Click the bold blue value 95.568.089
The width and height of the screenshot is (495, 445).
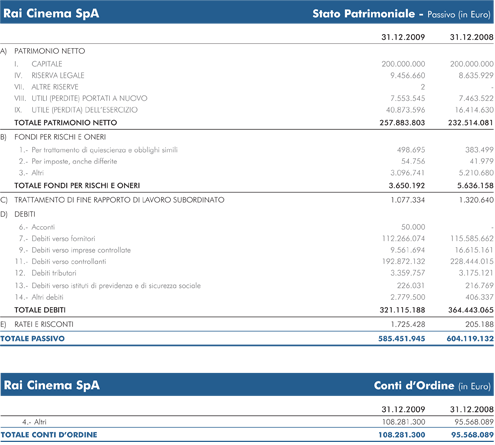tap(472, 435)
